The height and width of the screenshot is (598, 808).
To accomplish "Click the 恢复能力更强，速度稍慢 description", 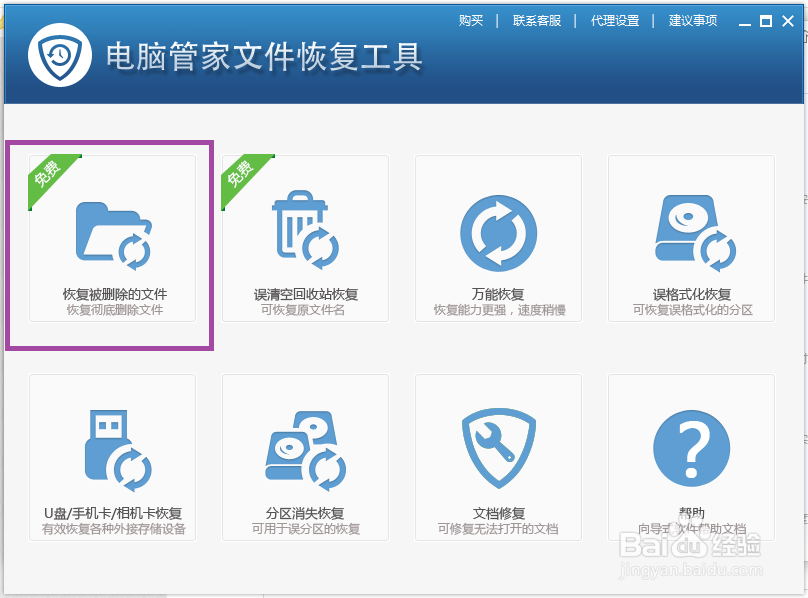I will pyautogui.click(x=499, y=310).
